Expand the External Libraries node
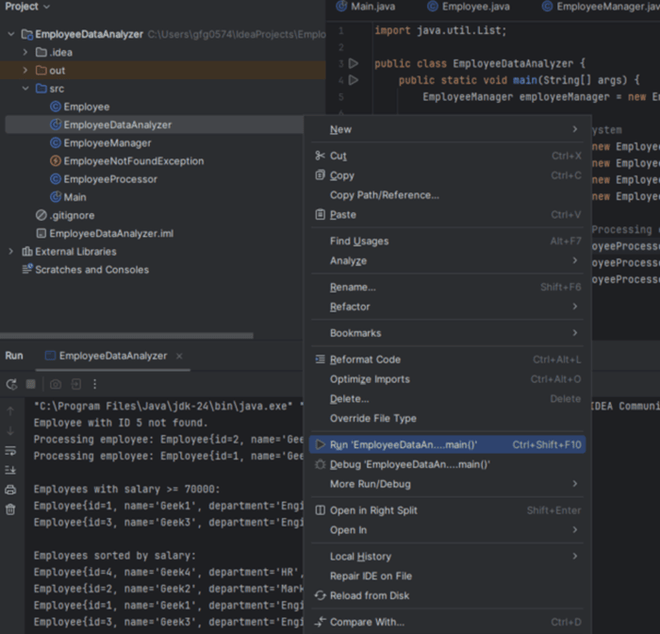 (x=11, y=252)
